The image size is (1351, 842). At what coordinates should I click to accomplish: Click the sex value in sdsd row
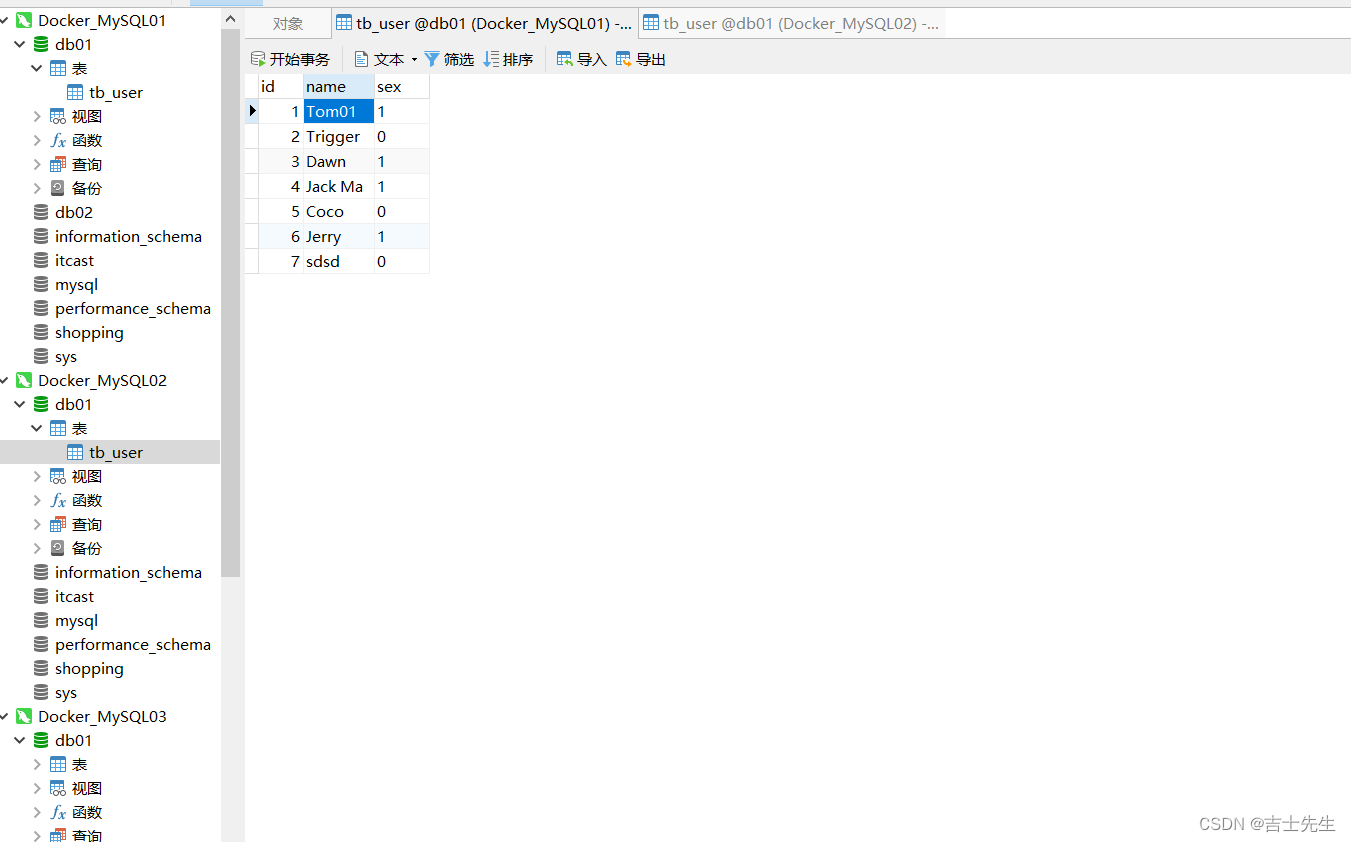402,261
